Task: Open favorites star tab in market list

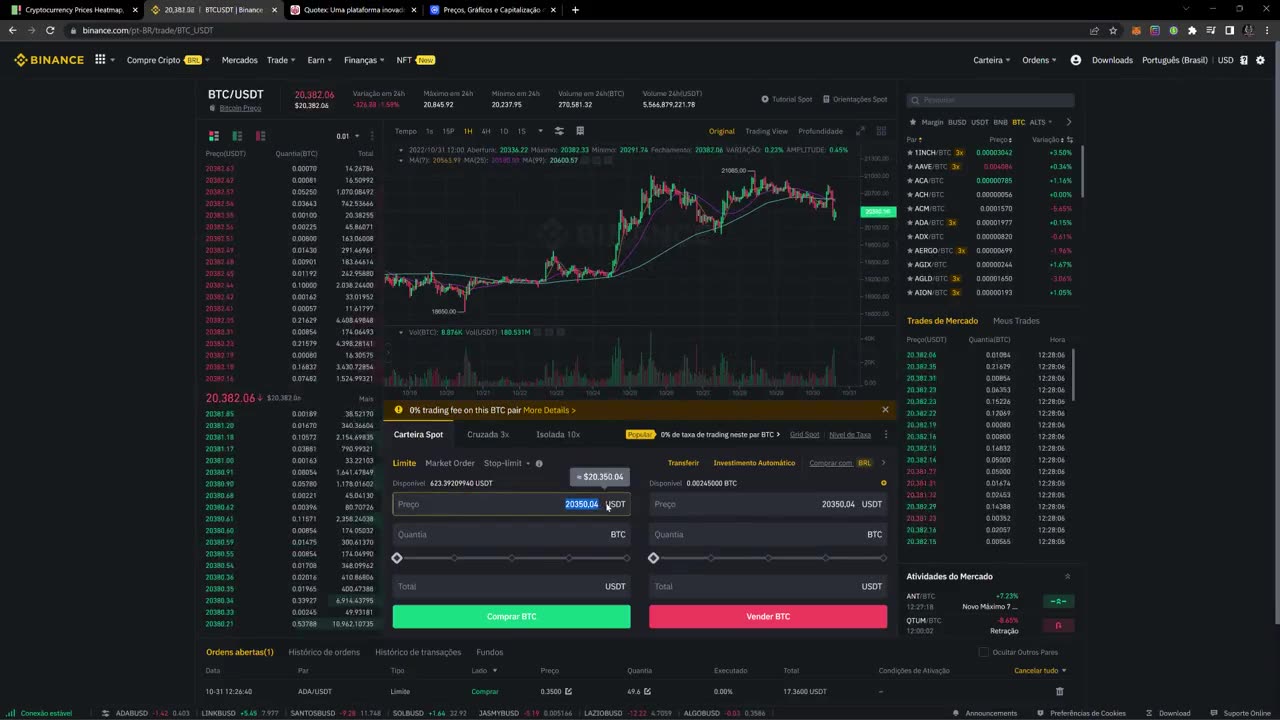Action: (911, 122)
